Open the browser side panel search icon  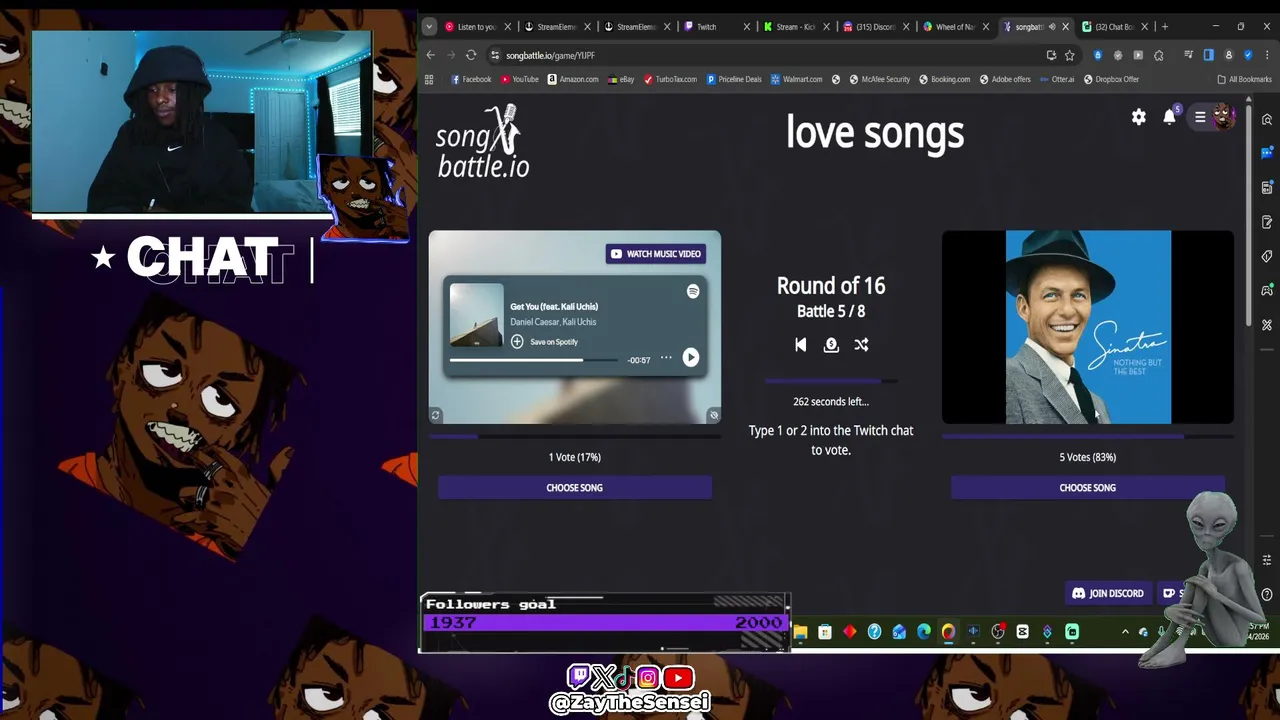click(x=1267, y=120)
